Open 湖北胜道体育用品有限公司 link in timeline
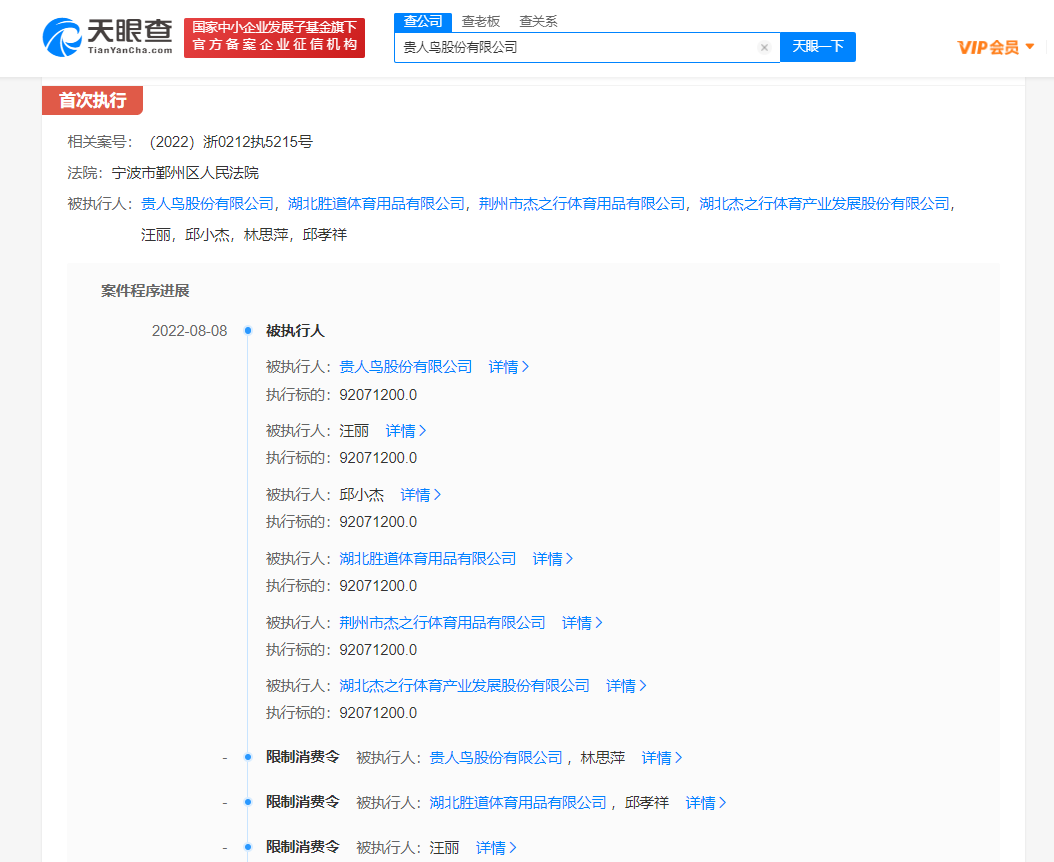Image resolution: width=1054 pixels, height=862 pixels. tap(428, 559)
